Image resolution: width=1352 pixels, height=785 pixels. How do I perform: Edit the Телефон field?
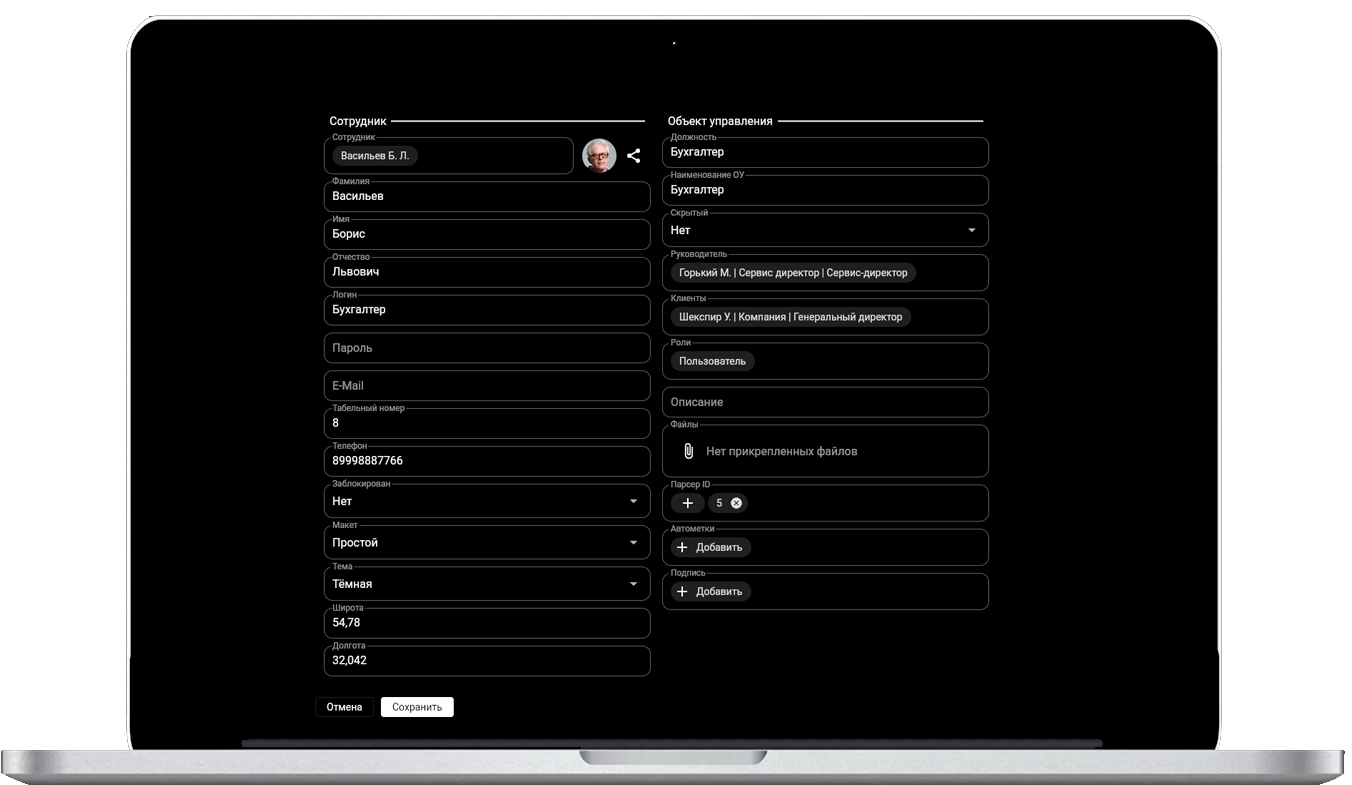tap(487, 461)
